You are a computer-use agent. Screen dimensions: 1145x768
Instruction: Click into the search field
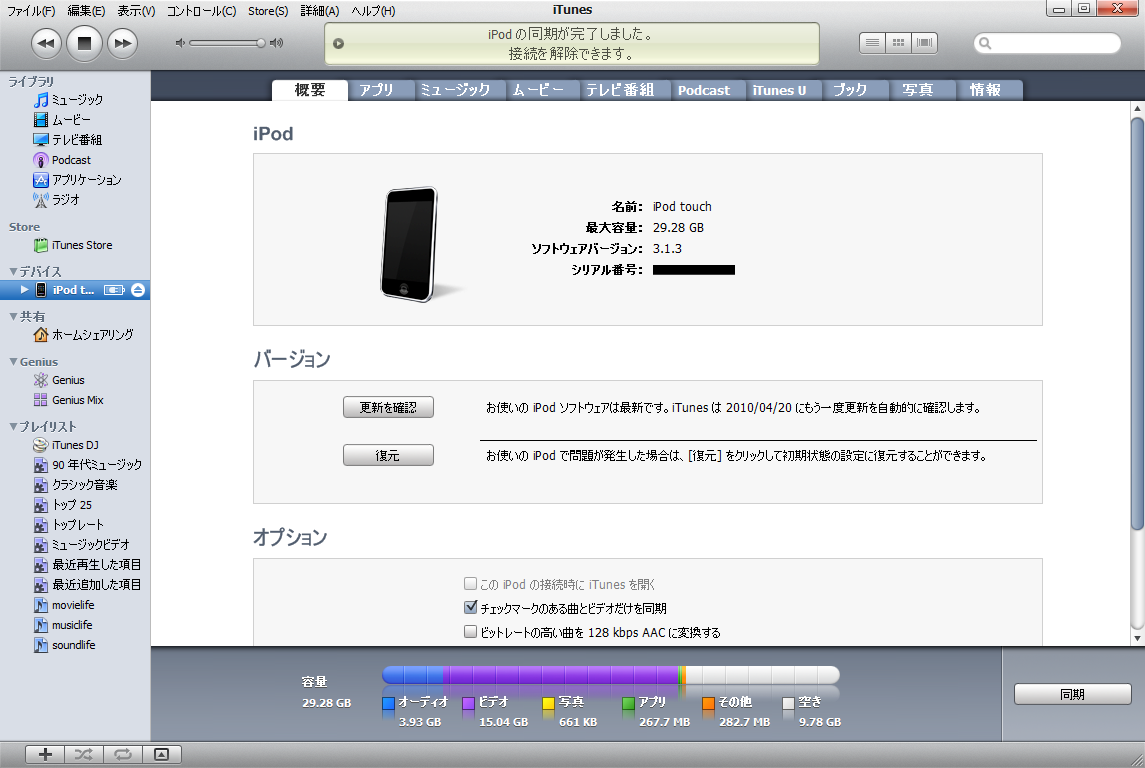[x=1047, y=43]
